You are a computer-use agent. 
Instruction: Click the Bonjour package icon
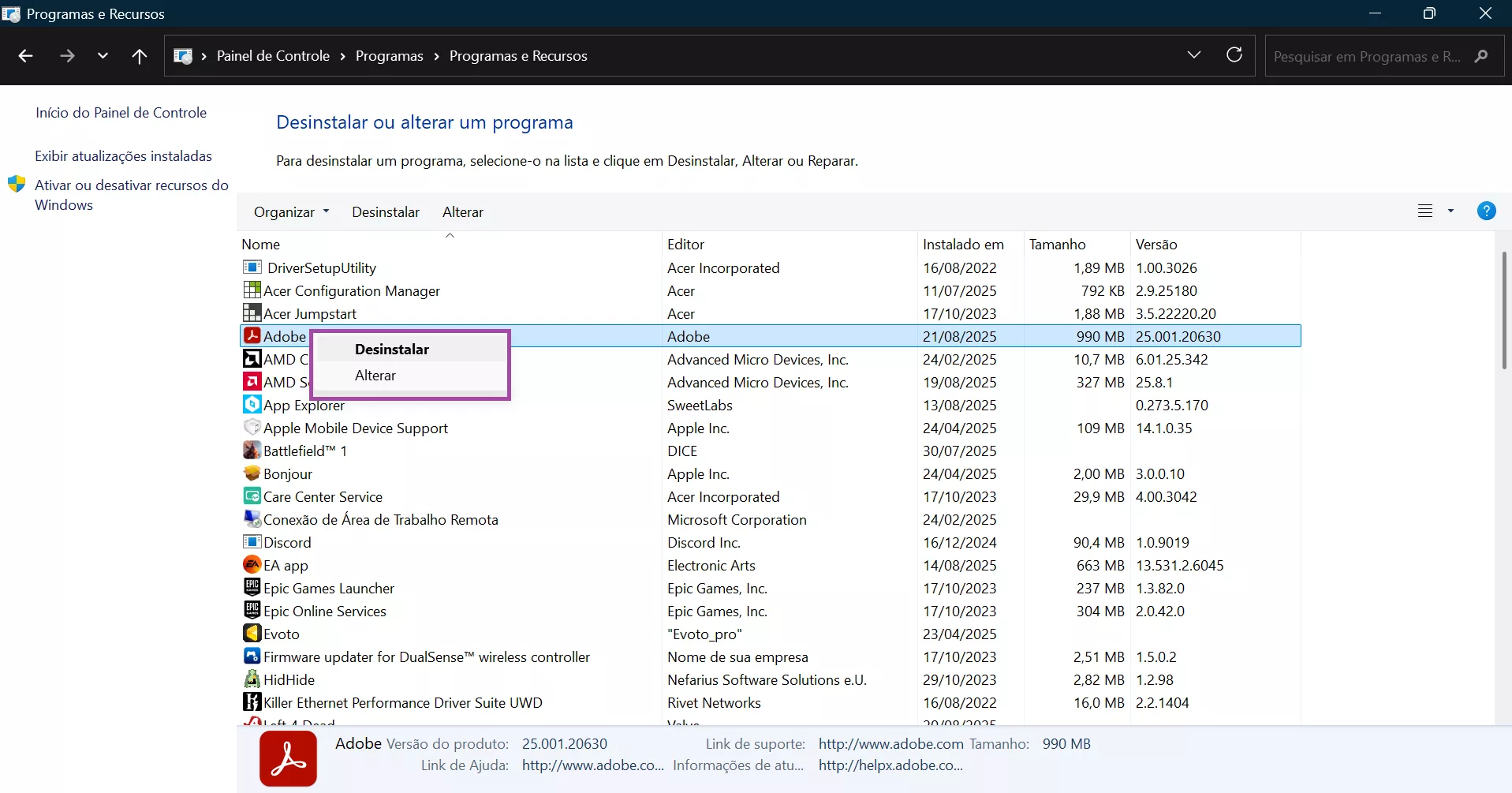pos(252,473)
